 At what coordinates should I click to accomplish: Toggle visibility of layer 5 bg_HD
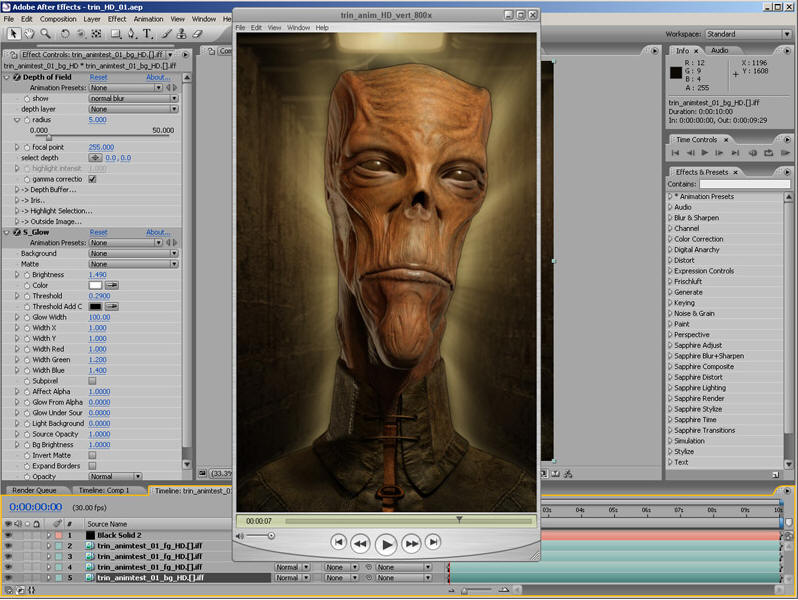point(9,578)
